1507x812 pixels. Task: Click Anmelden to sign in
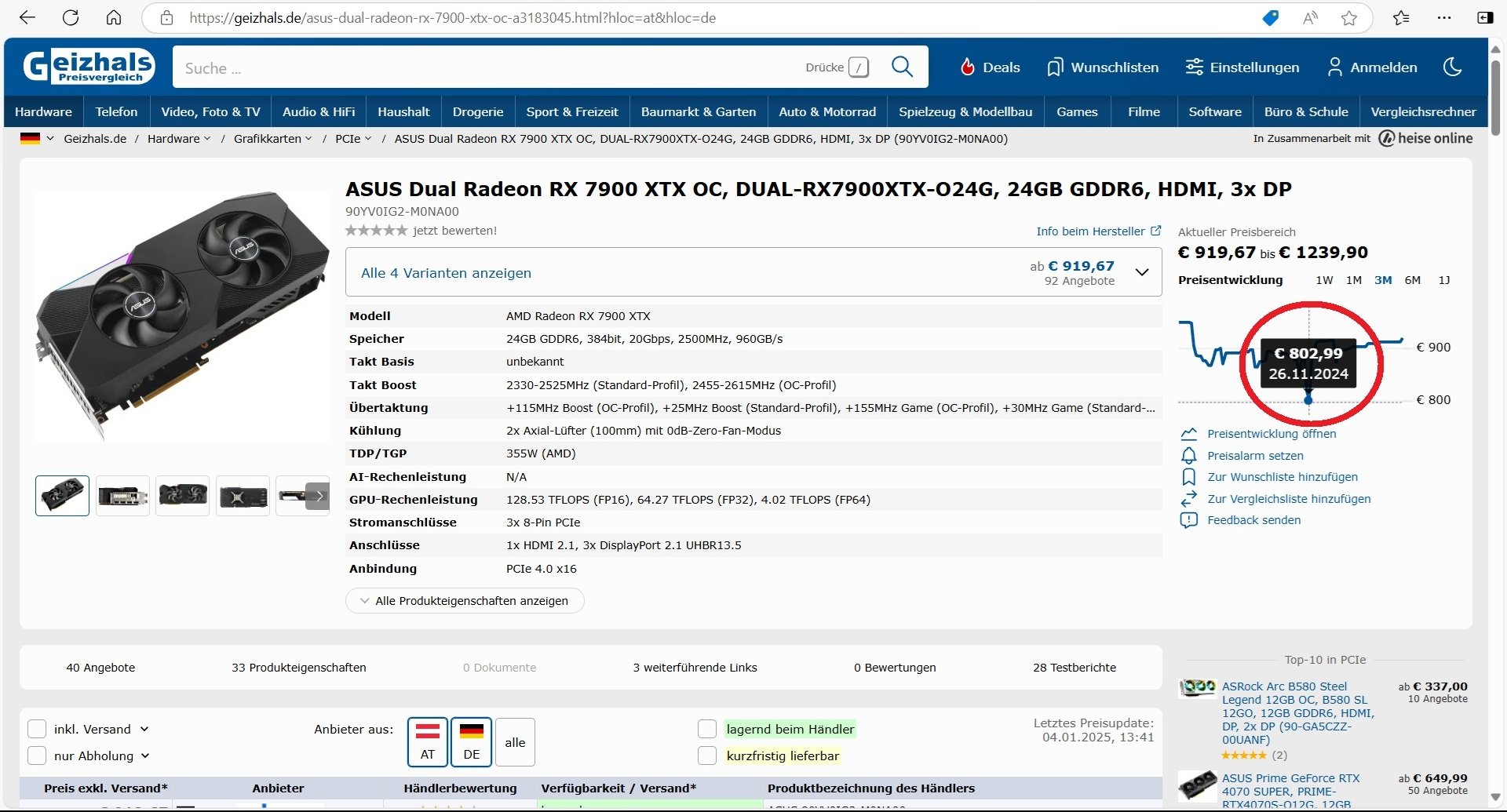pos(1372,67)
